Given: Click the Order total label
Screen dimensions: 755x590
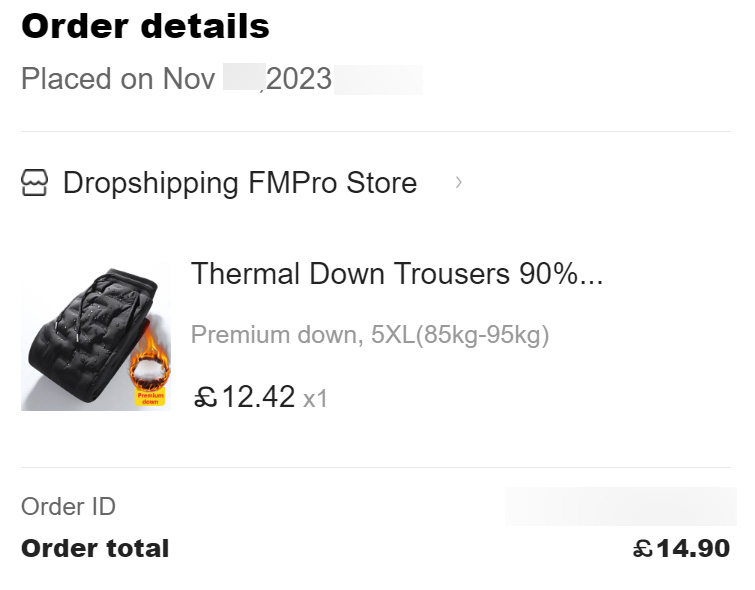Looking at the screenshot, I should click(x=95, y=548).
